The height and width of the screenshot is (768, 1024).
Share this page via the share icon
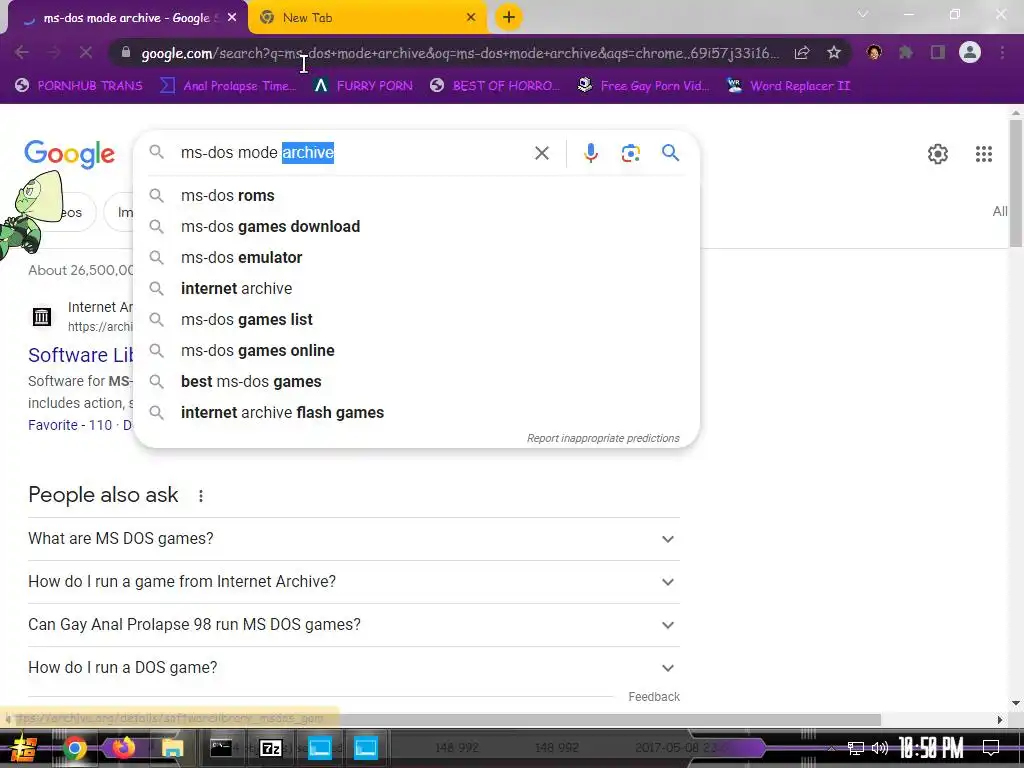(802, 53)
